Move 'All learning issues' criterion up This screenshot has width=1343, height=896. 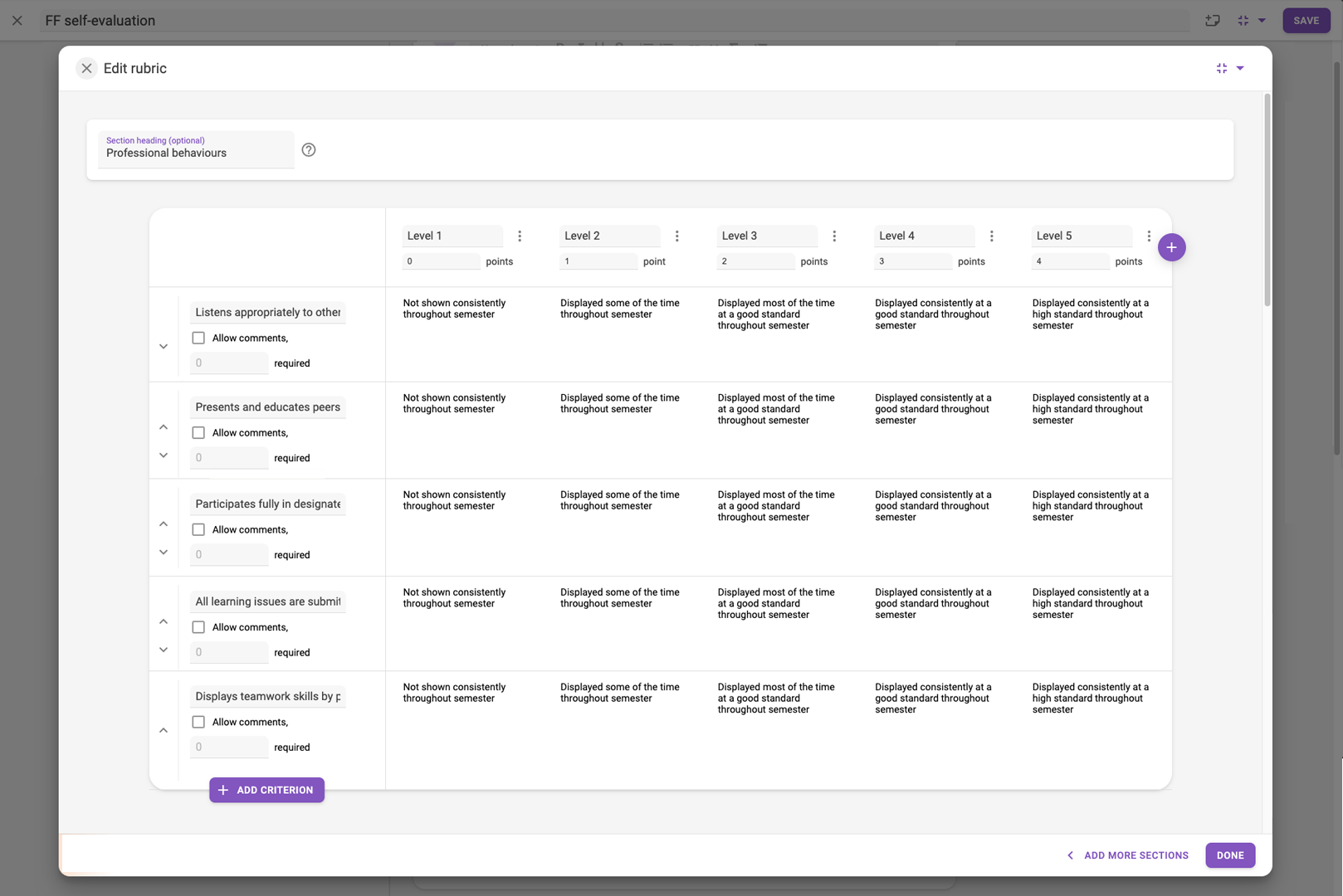[164, 622]
